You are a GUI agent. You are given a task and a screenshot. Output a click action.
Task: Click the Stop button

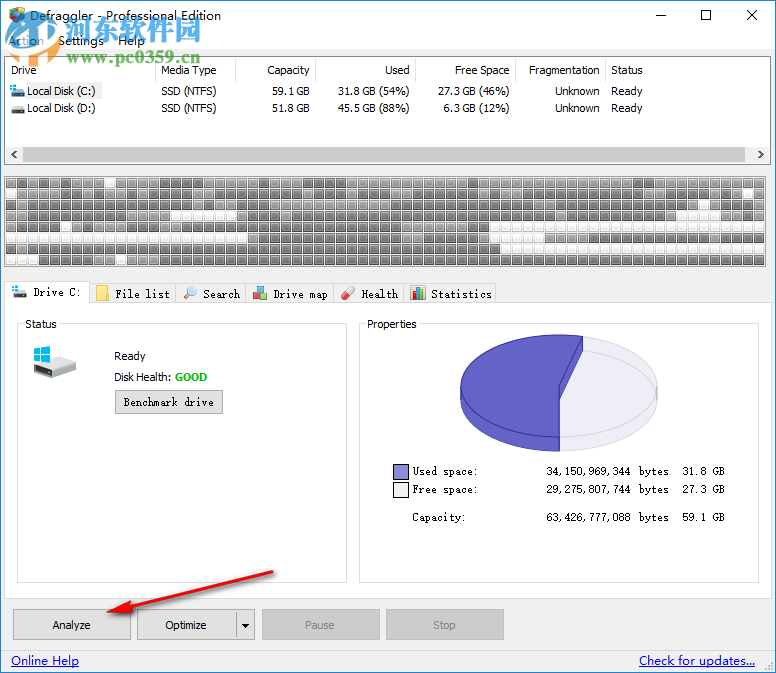point(445,625)
